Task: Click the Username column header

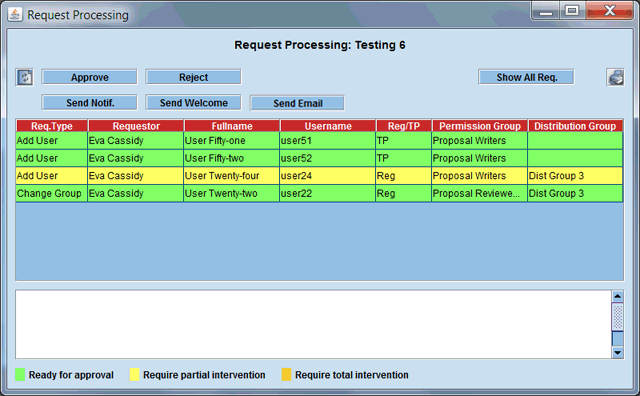Action: click(x=328, y=126)
